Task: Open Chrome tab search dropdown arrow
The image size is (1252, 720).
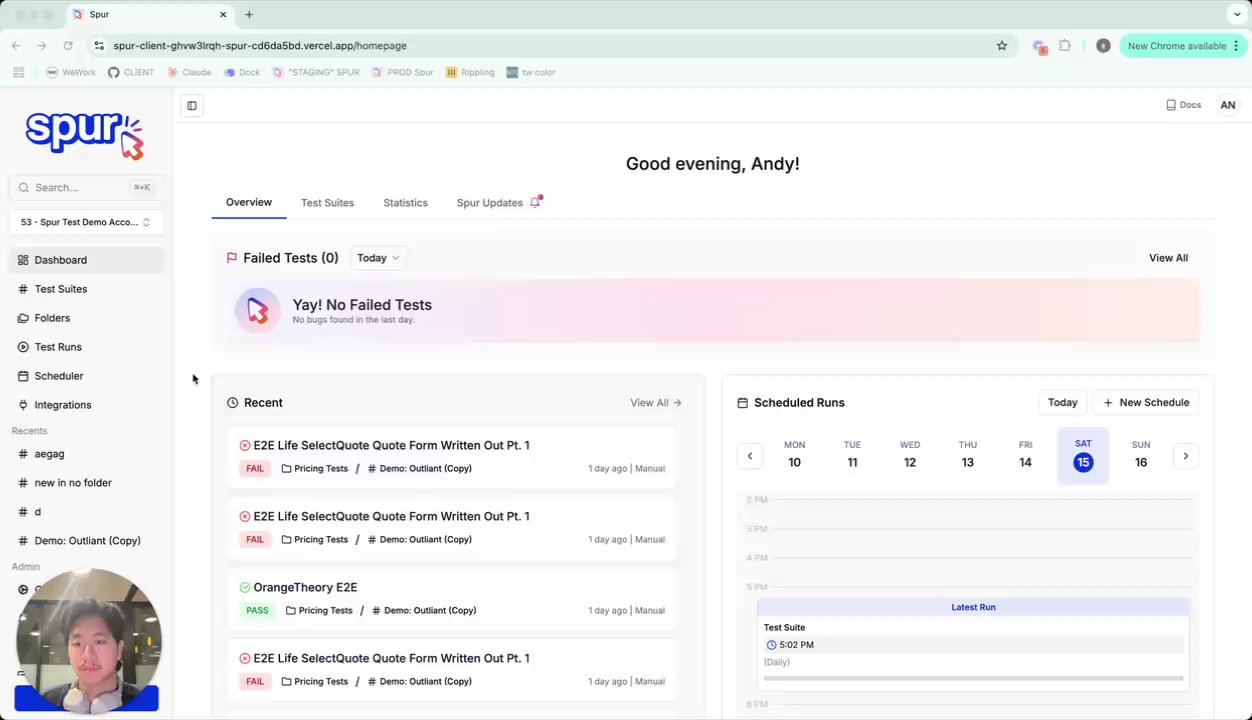Action: coord(1237,14)
